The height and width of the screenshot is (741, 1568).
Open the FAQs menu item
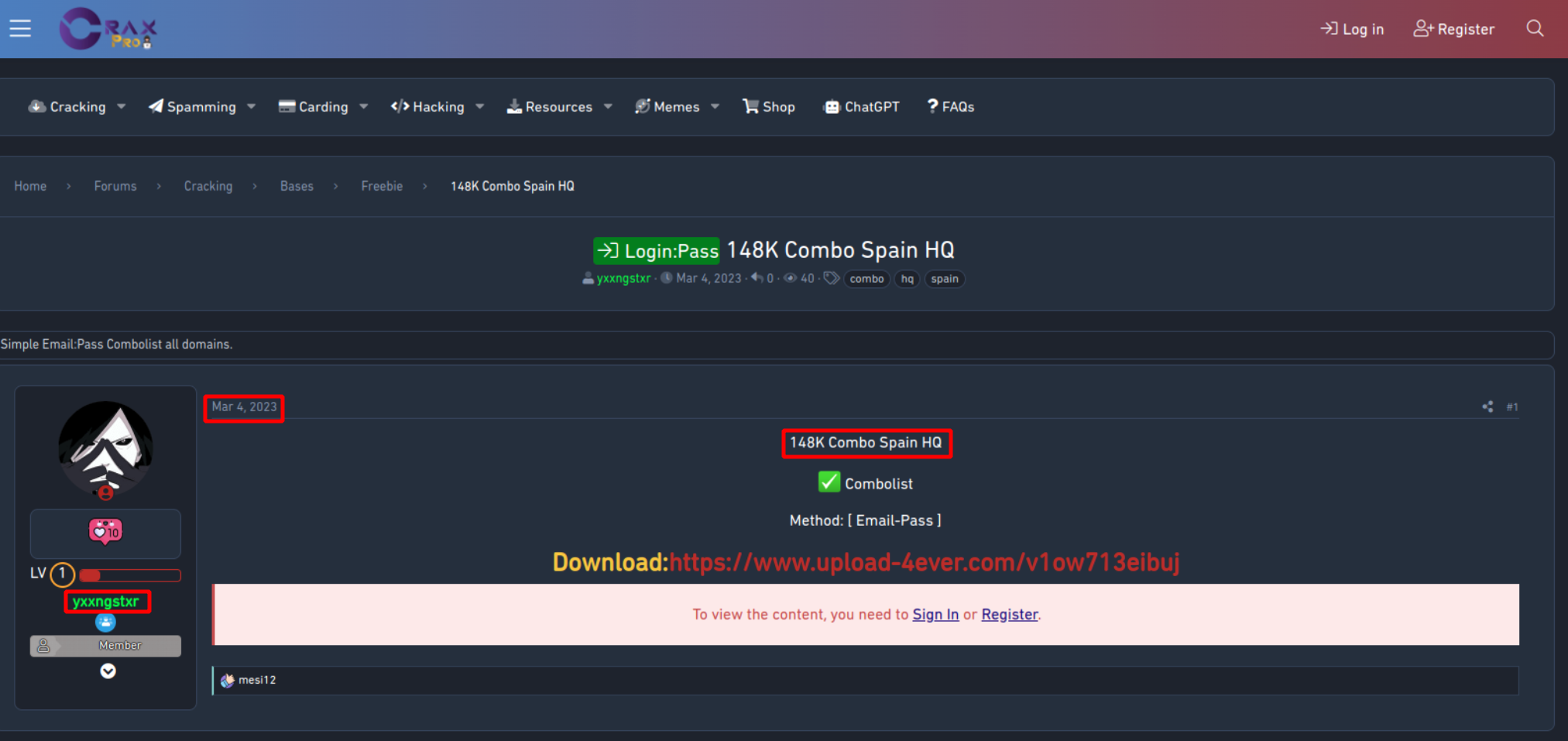tap(951, 107)
